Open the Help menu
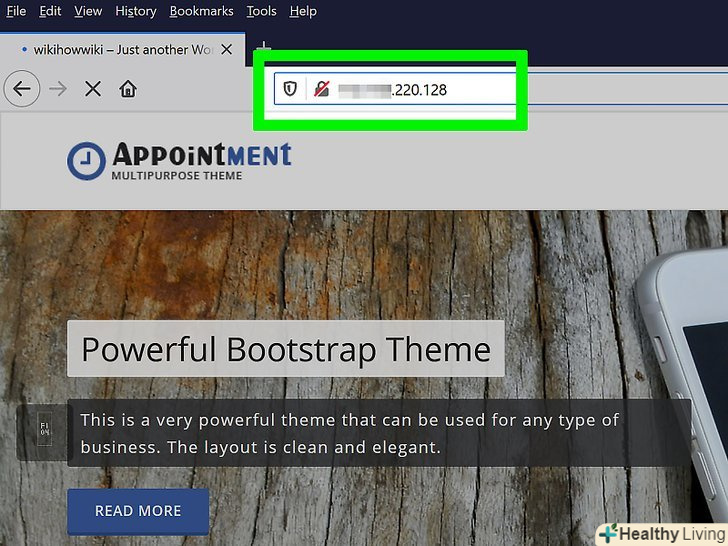Screen dimensions: 728x546 point(303,11)
